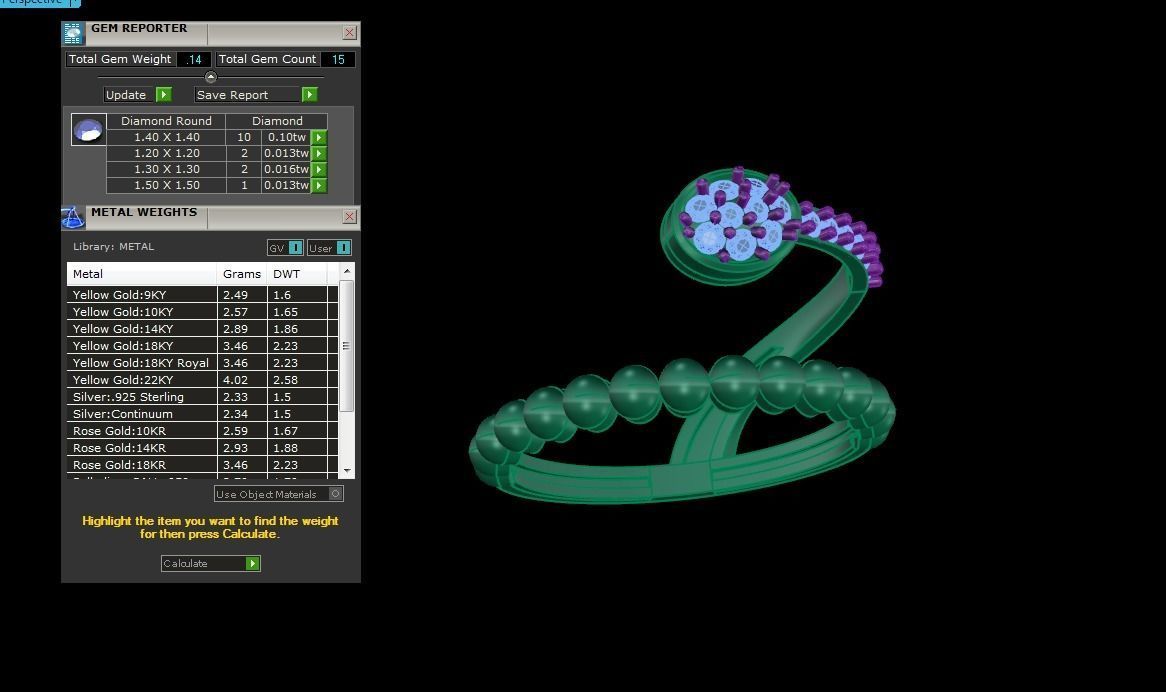Click the 0.10tw weight cell
The width and height of the screenshot is (1166, 692).
click(286, 138)
